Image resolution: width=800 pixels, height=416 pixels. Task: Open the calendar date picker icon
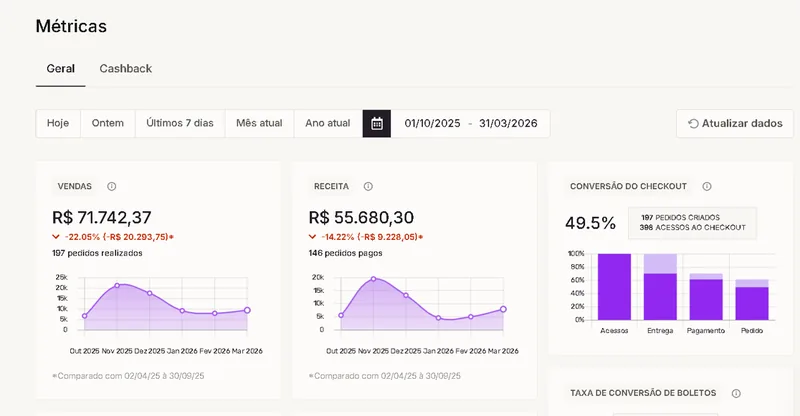pyautogui.click(x=377, y=124)
